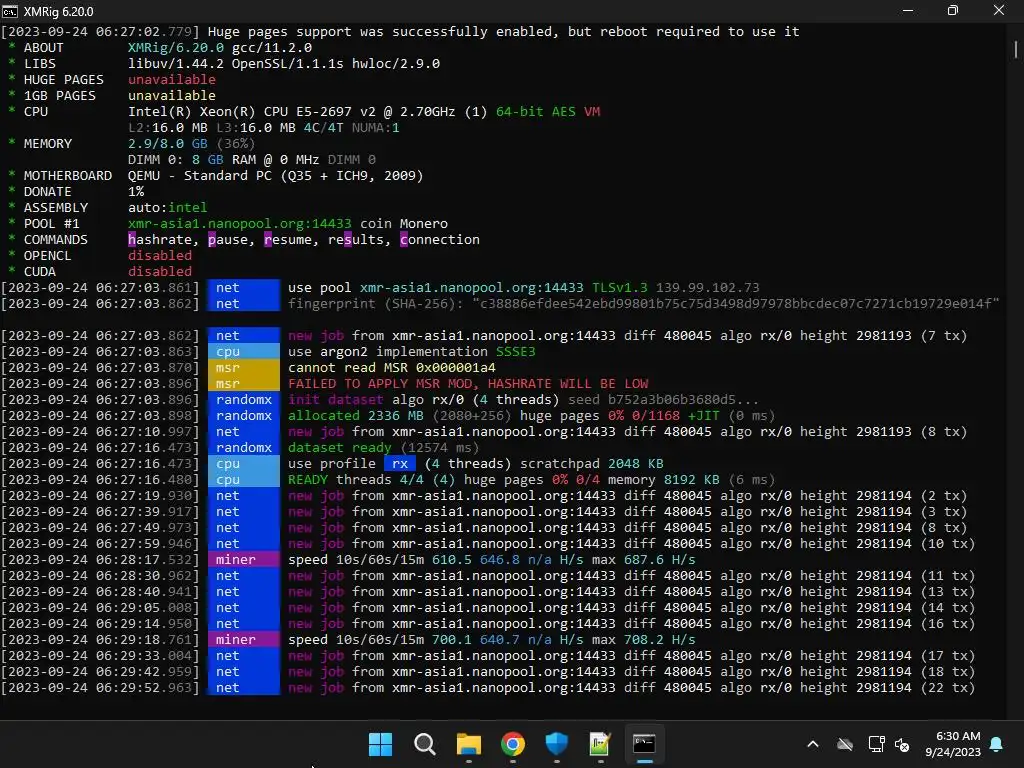Screen dimensions: 1024x768
Task: Click pool address in POOL #1 row
Action: click(x=240, y=223)
